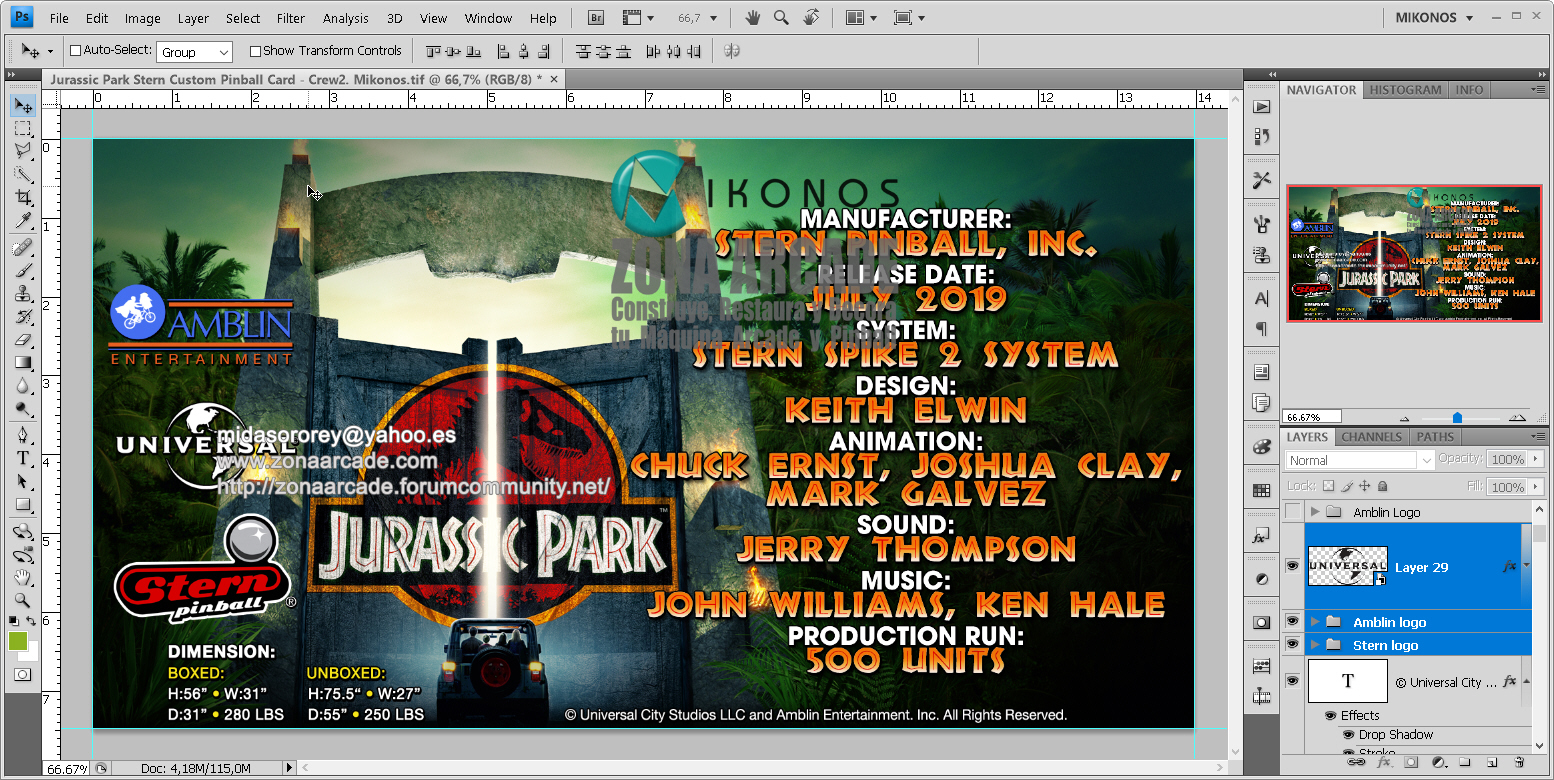Click the Add layer style fx icon
Viewport: 1554px width, 780px height.
(1385, 762)
